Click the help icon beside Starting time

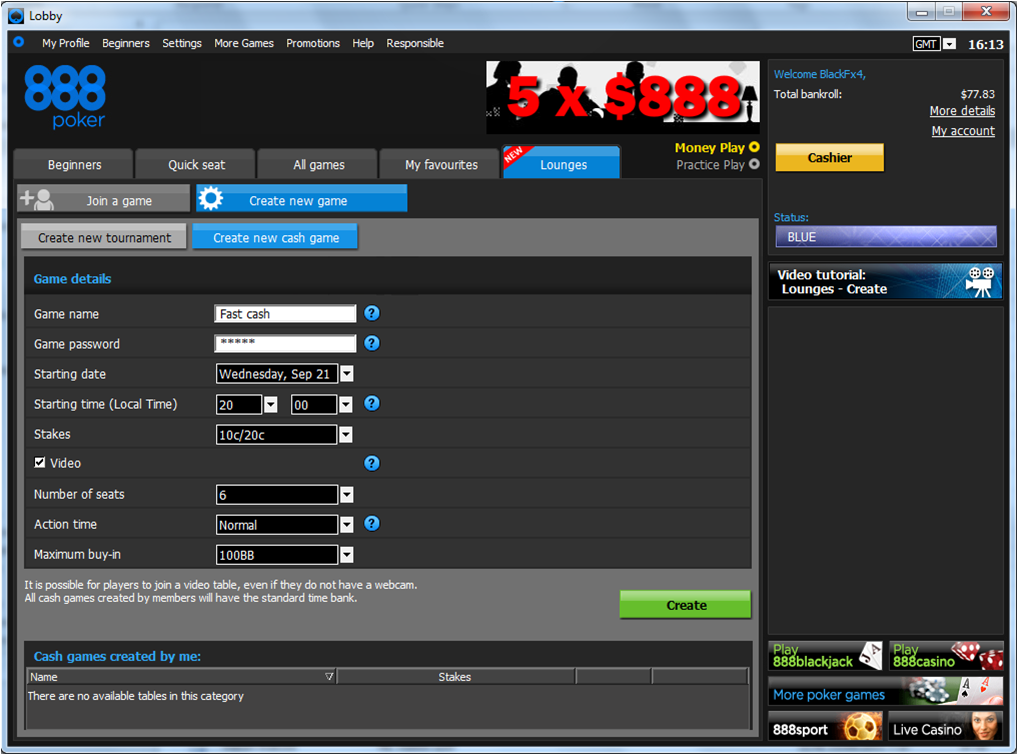[371, 404]
